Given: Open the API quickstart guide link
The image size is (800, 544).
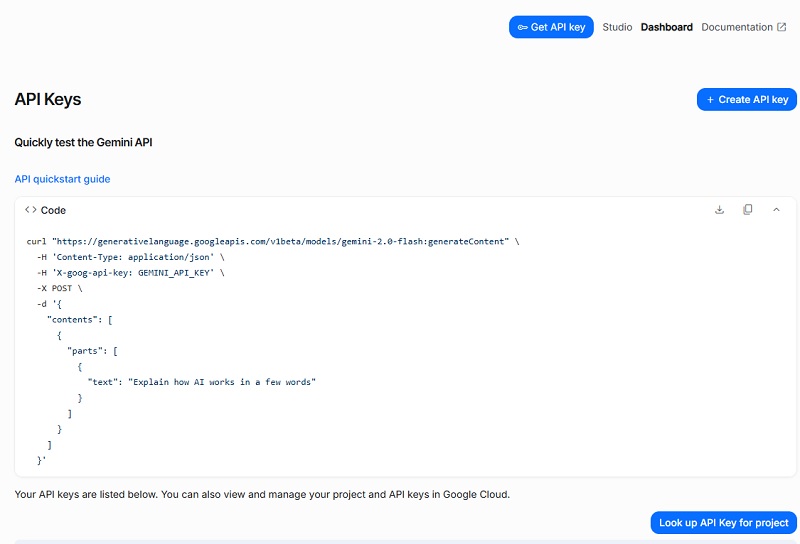Looking at the screenshot, I should 62,179.
